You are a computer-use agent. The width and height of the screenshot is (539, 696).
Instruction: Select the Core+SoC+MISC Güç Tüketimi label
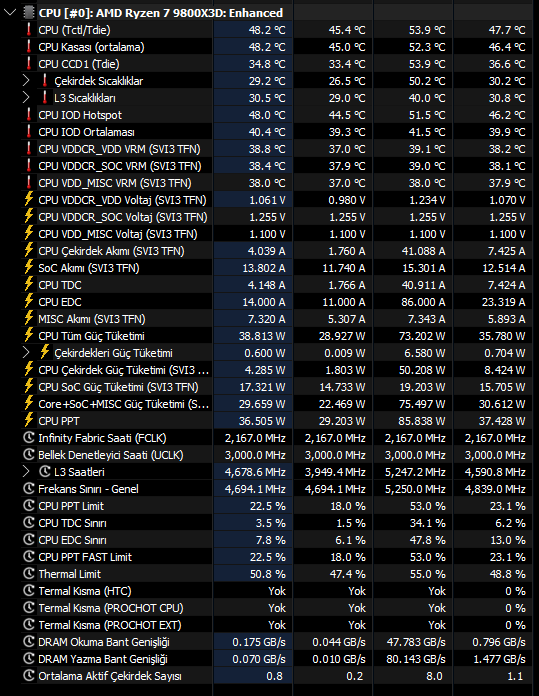click(123, 404)
